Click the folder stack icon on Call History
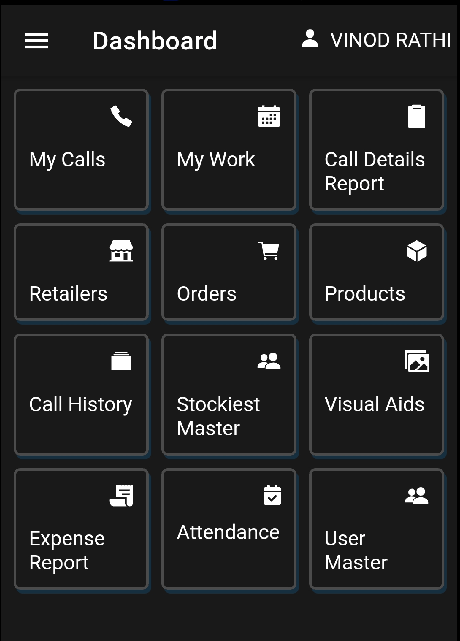Screen dimensions: 460x641 [x=121, y=361]
